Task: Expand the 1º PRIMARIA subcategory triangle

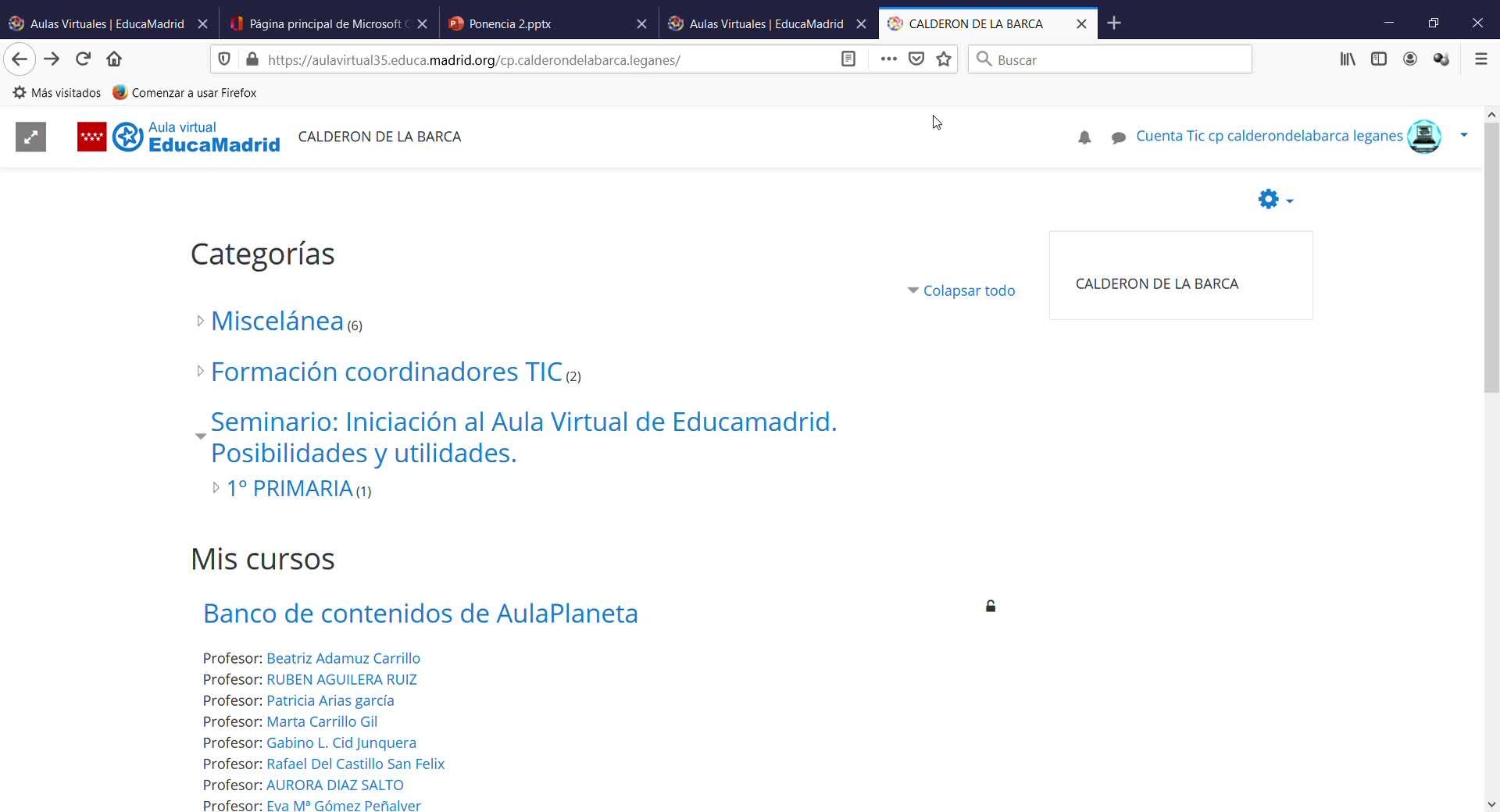Action: tap(216, 488)
